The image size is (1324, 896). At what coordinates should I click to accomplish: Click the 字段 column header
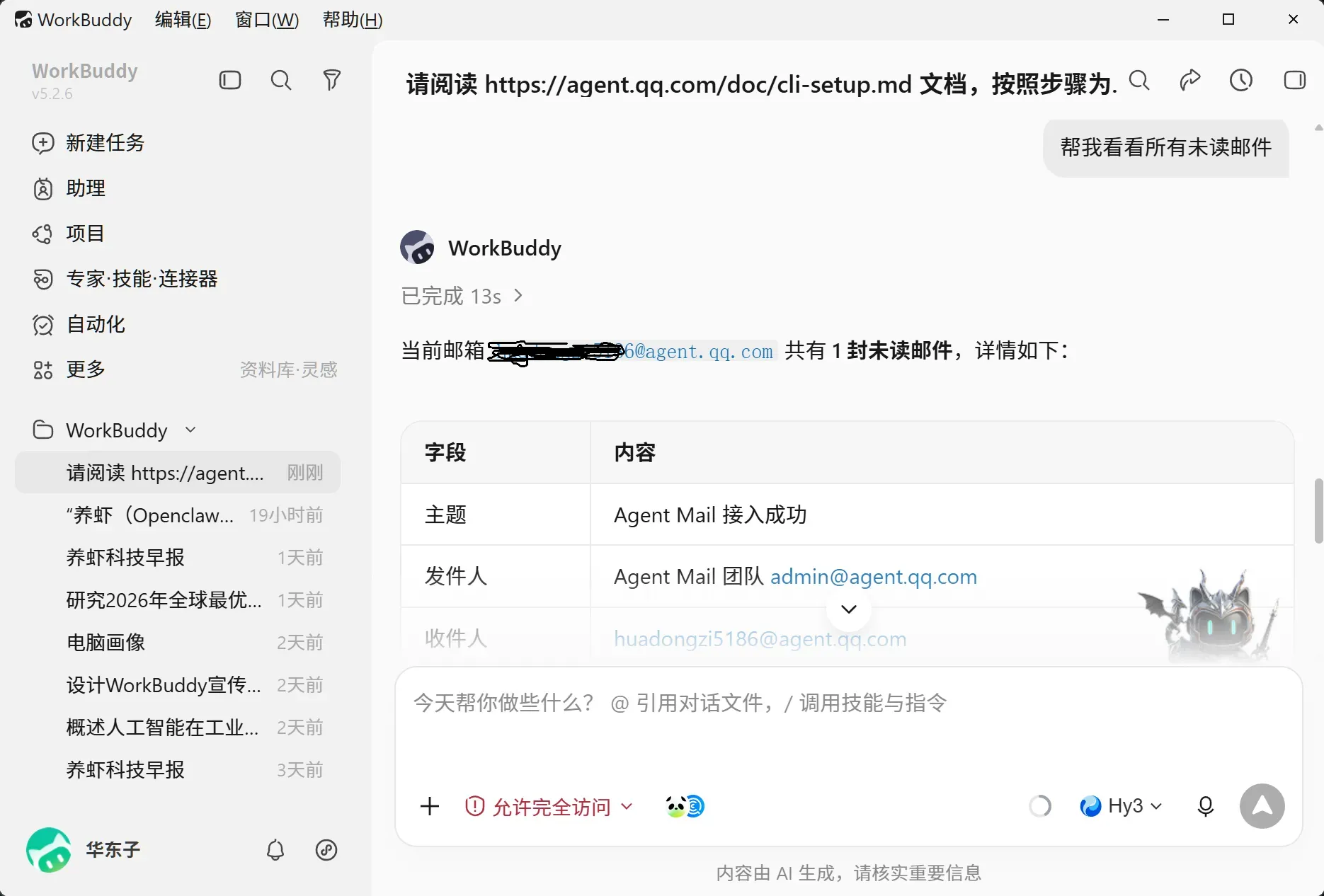coord(496,452)
